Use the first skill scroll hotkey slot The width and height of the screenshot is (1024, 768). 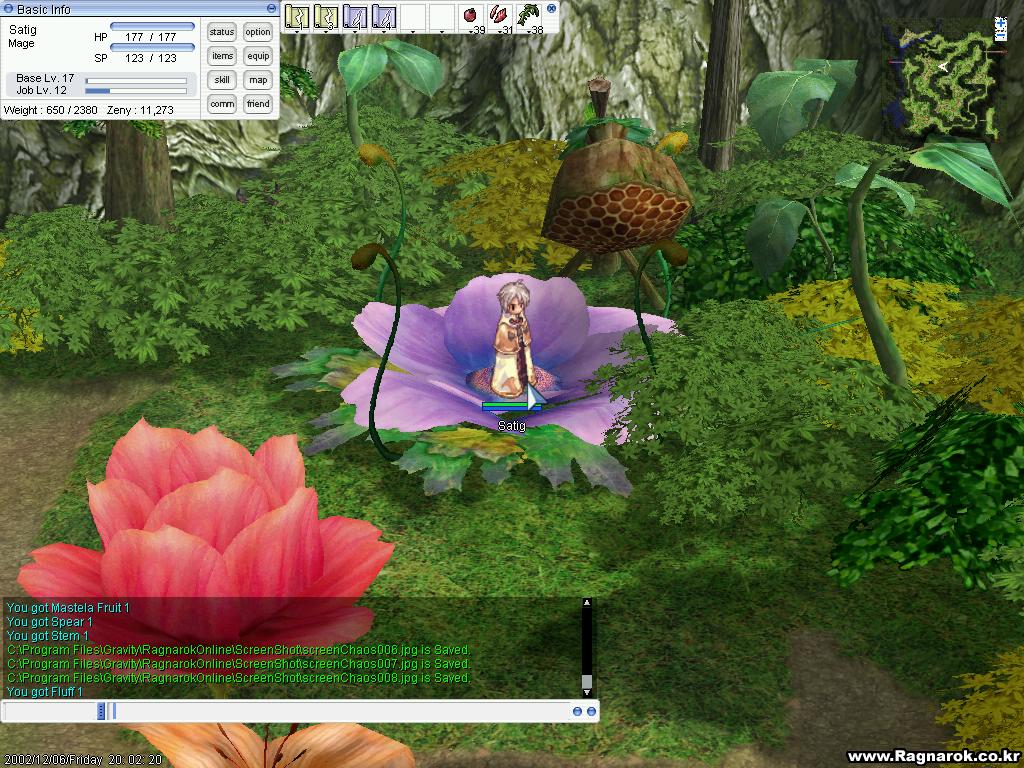click(x=296, y=16)
